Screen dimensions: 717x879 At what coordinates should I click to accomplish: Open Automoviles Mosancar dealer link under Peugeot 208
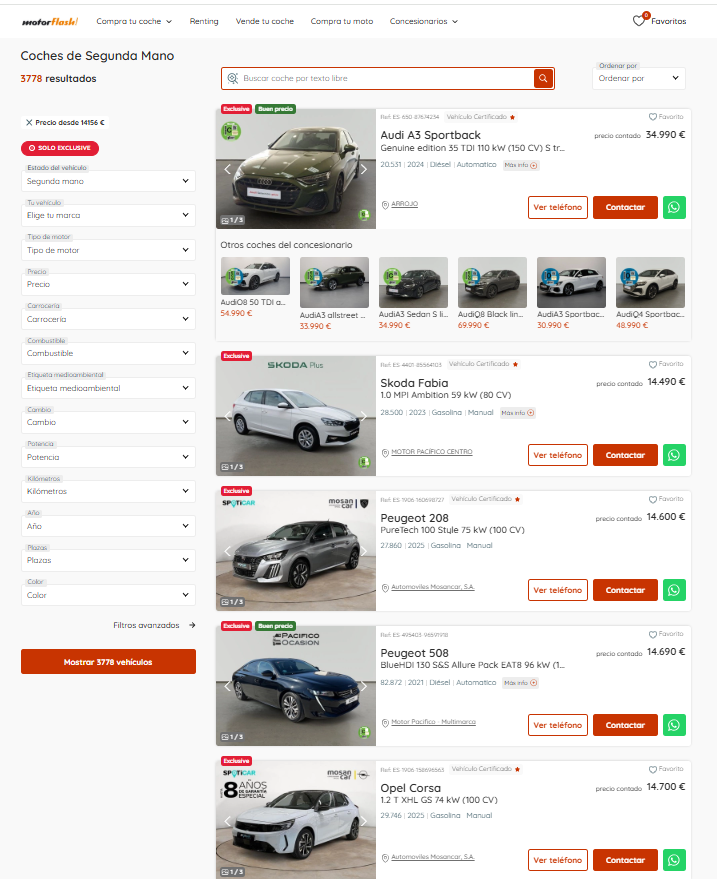[x=433, y=587]
